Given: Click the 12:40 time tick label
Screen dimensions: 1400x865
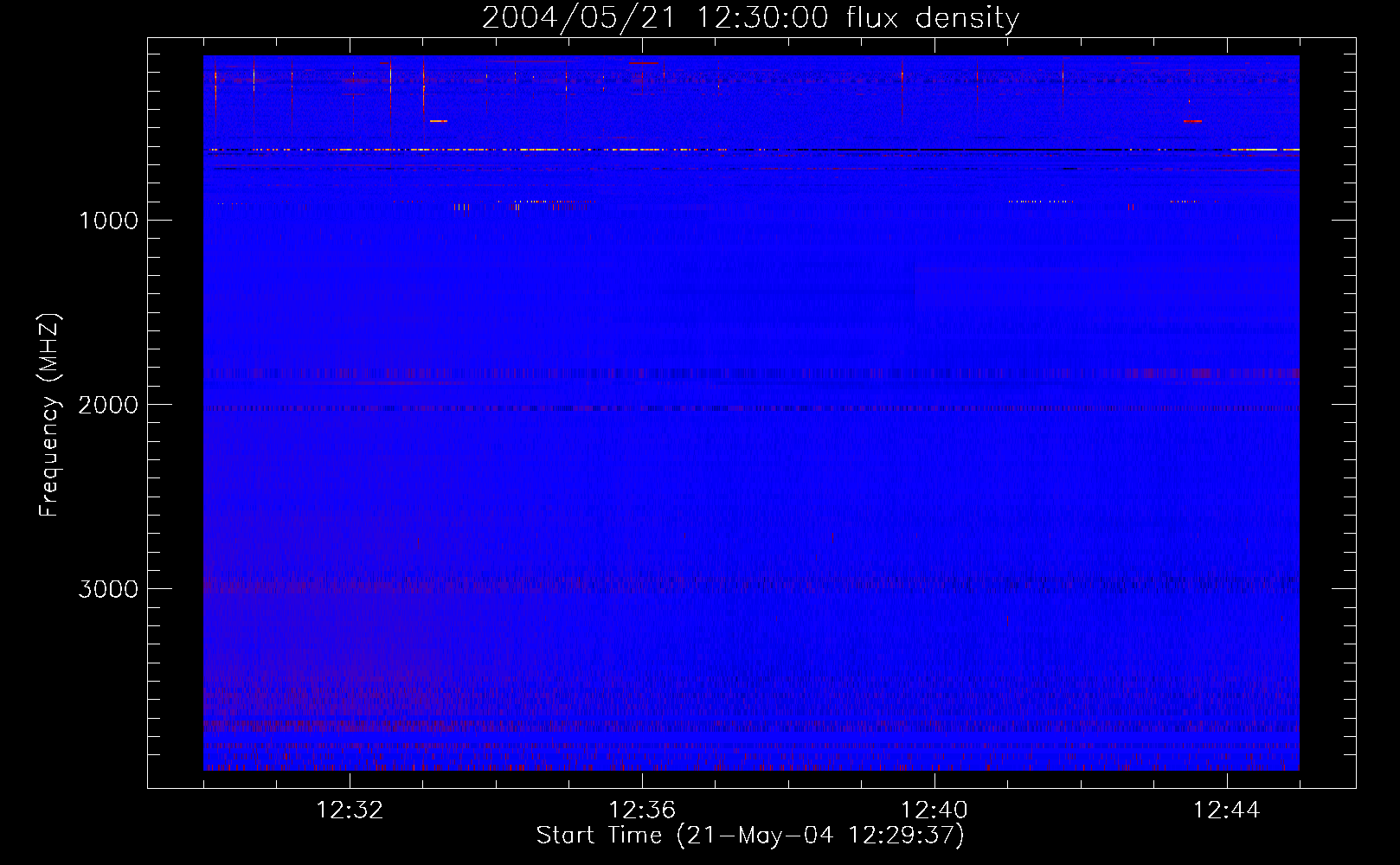Looking at the screenshot, I should coord(934,811).
